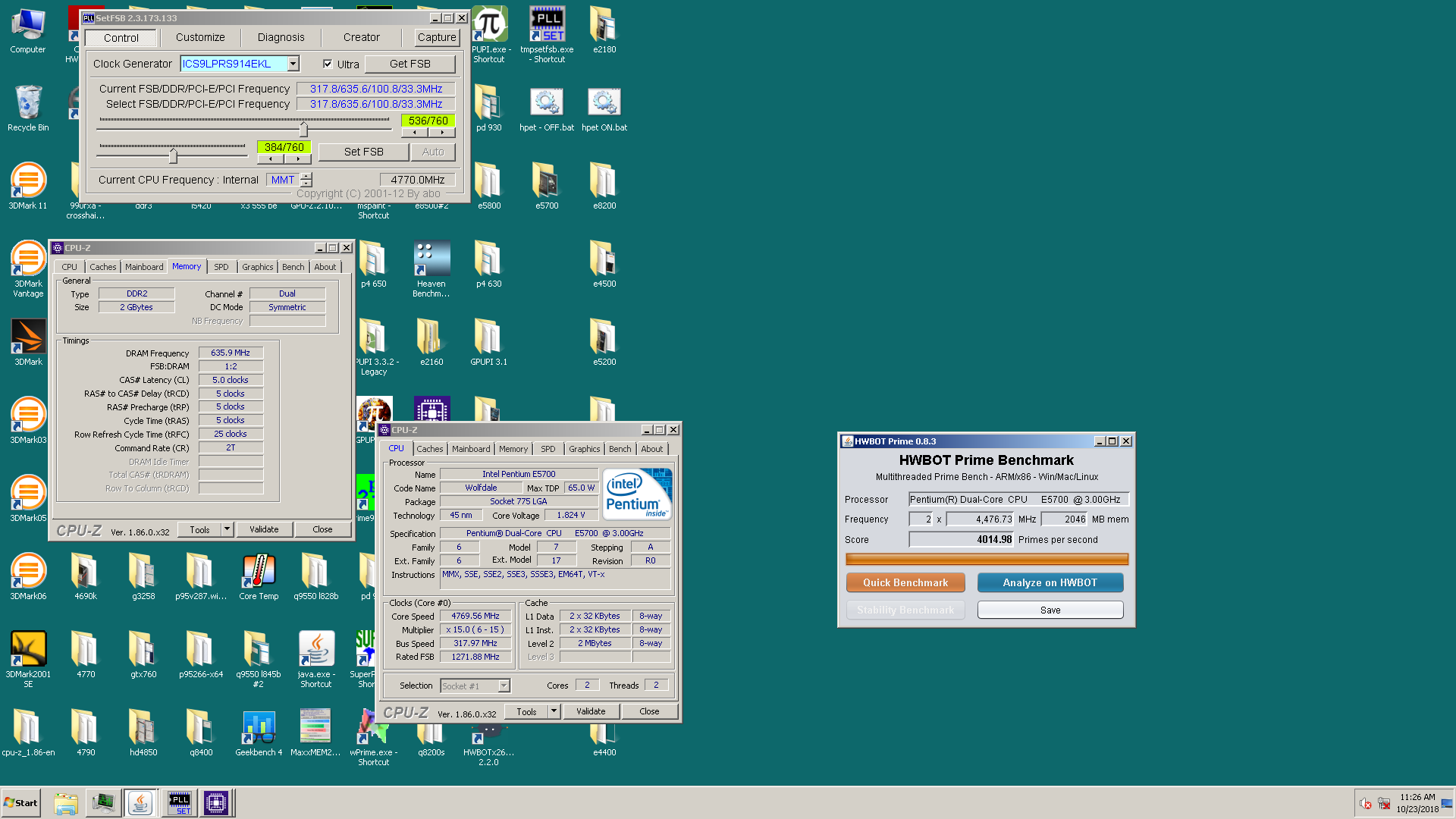
Task: Switch to SetFSB Diagnosis tab
Action: (x=281, y=37)
